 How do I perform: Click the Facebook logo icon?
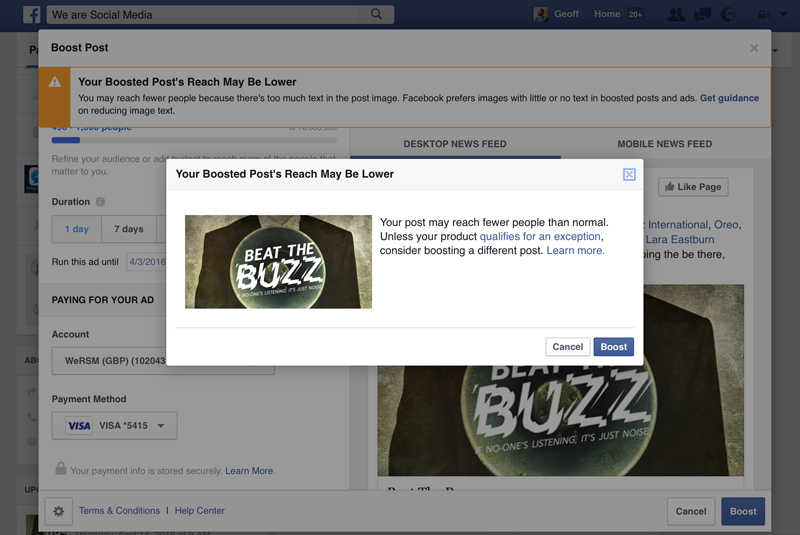click(x=31, y=15)
